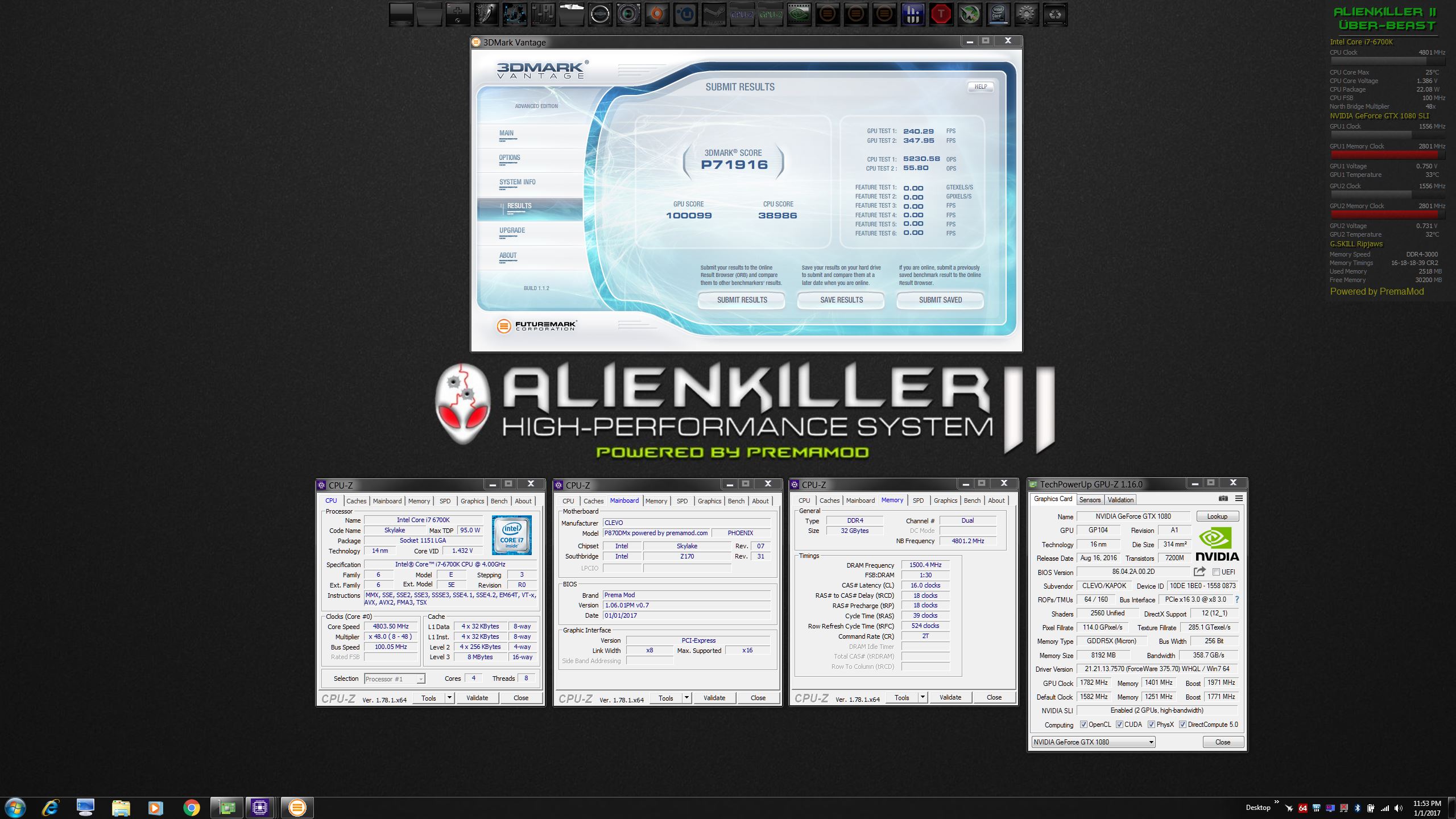This screenshot has height=819, width=1456.
Task: Click the BIOS share arrow icon in GPU-Z
Action: point(1200,572)
